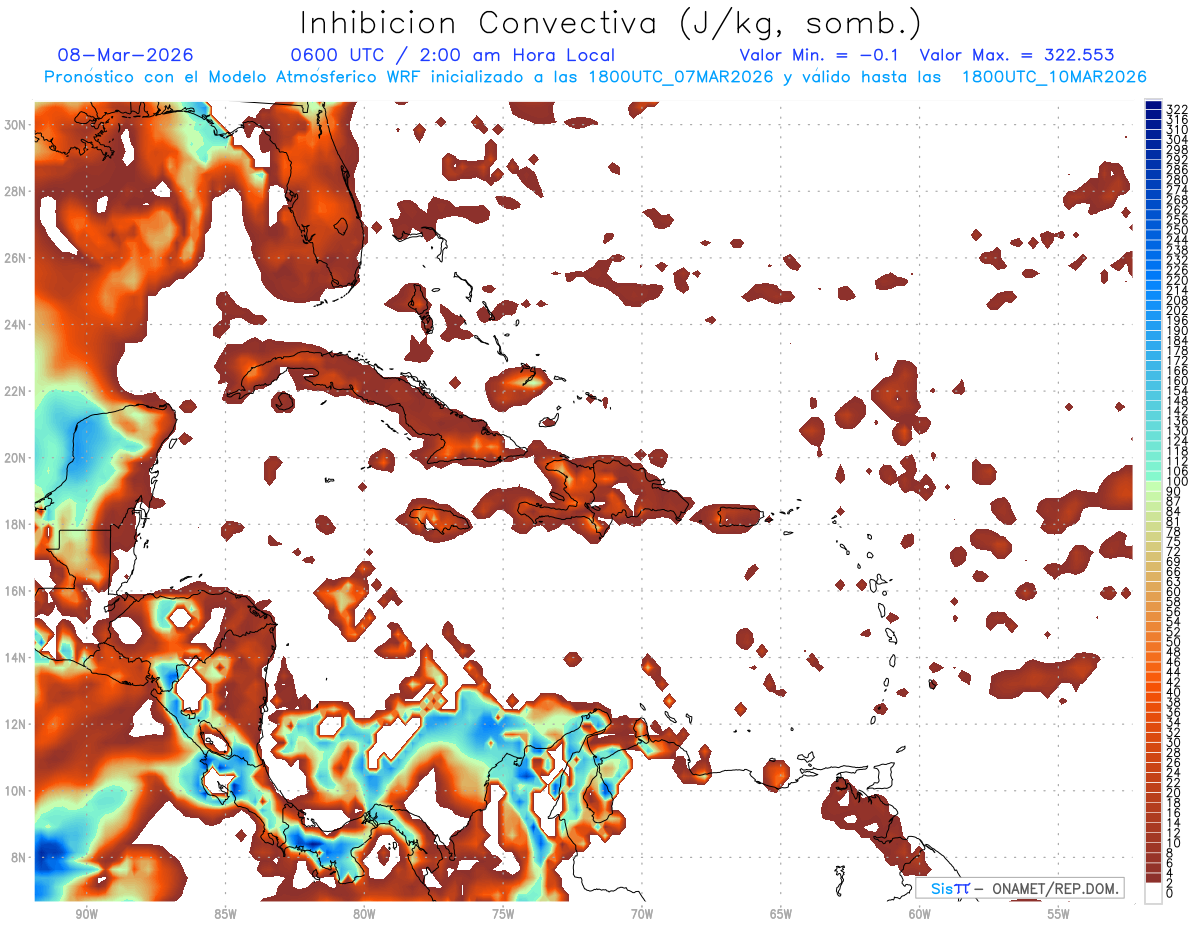Viewport: 1200px width, 927px height.
Task: Click the '24N' latitude label
Action: click(x=16, y=324)
